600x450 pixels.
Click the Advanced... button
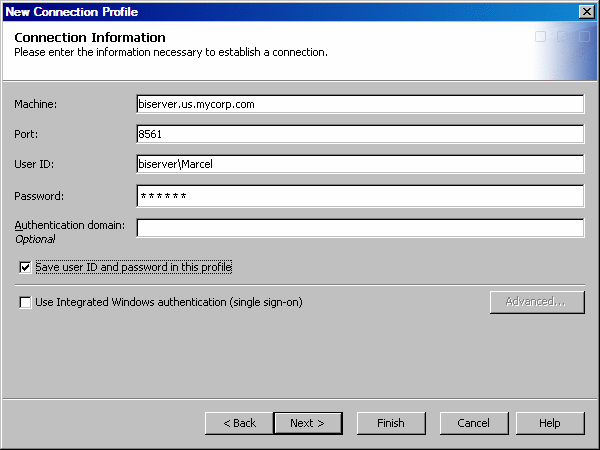click(x=536, y=302)
